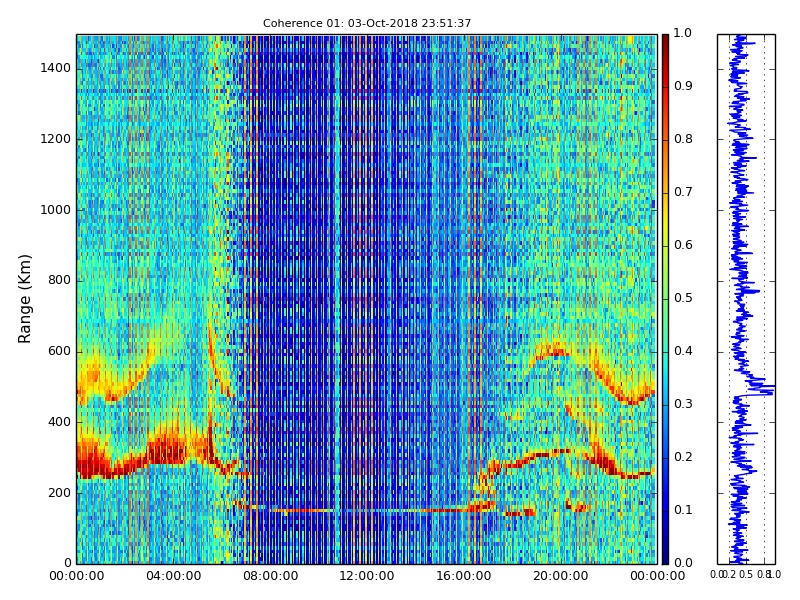Screen dimensions: 800x600
Task: Click the 0.6 colorbar tick label
Action: [683, 245]
